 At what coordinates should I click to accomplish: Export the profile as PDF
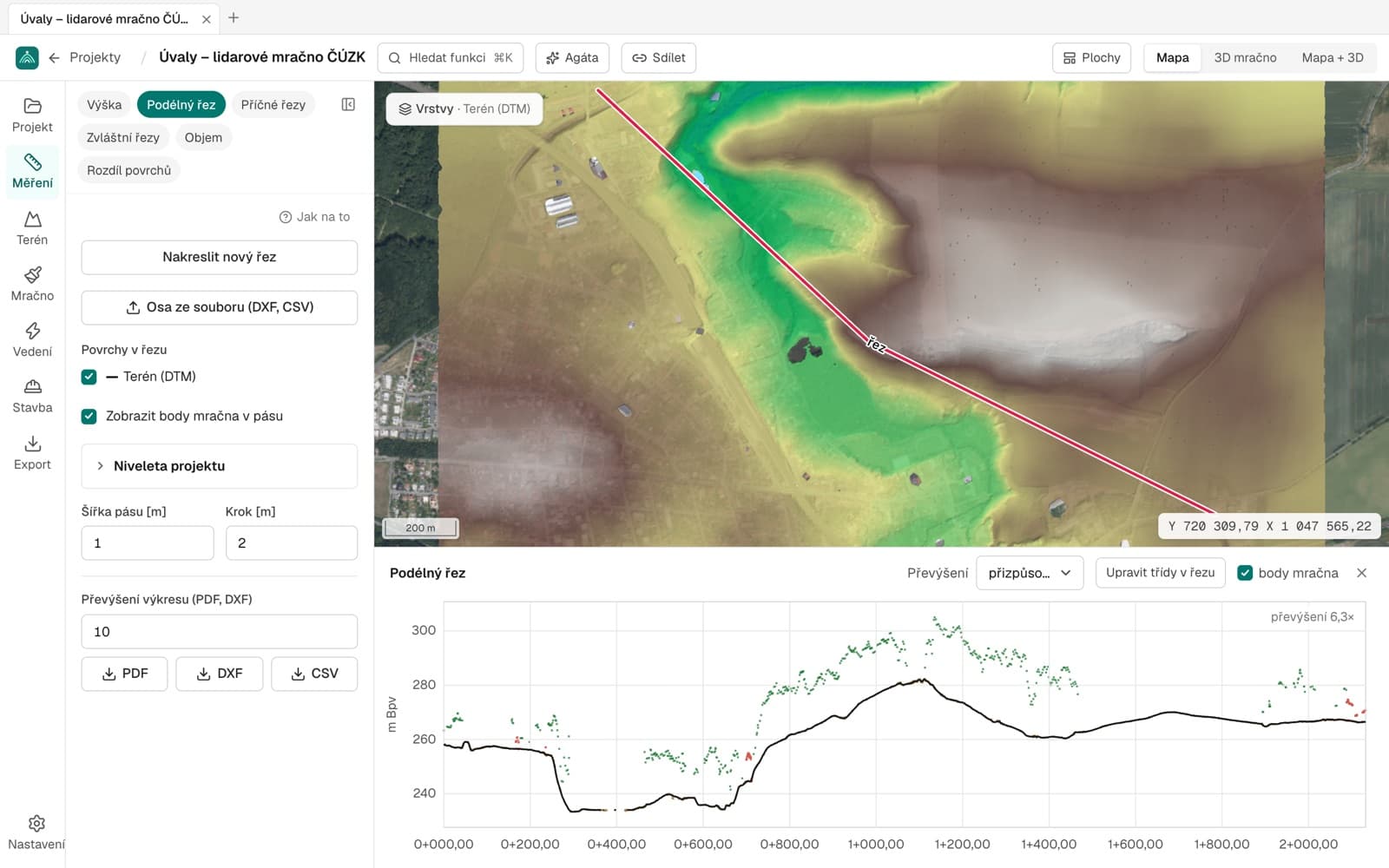pyautogui.click(x=124, y=674)
